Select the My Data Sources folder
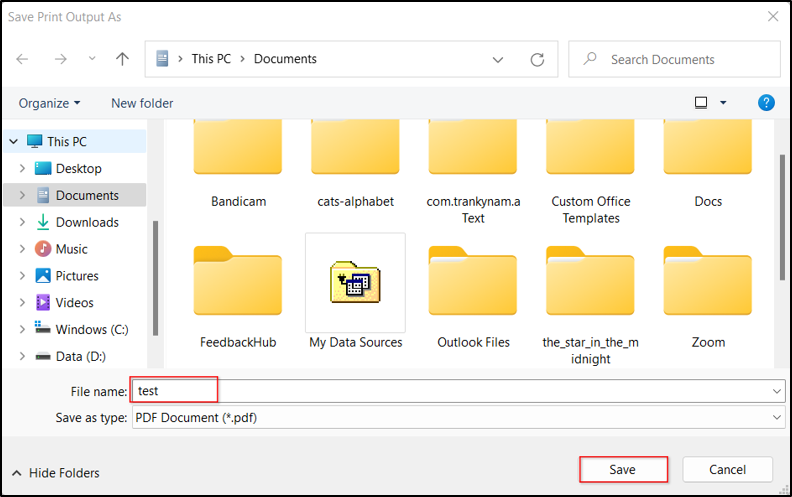 [355, 293]
